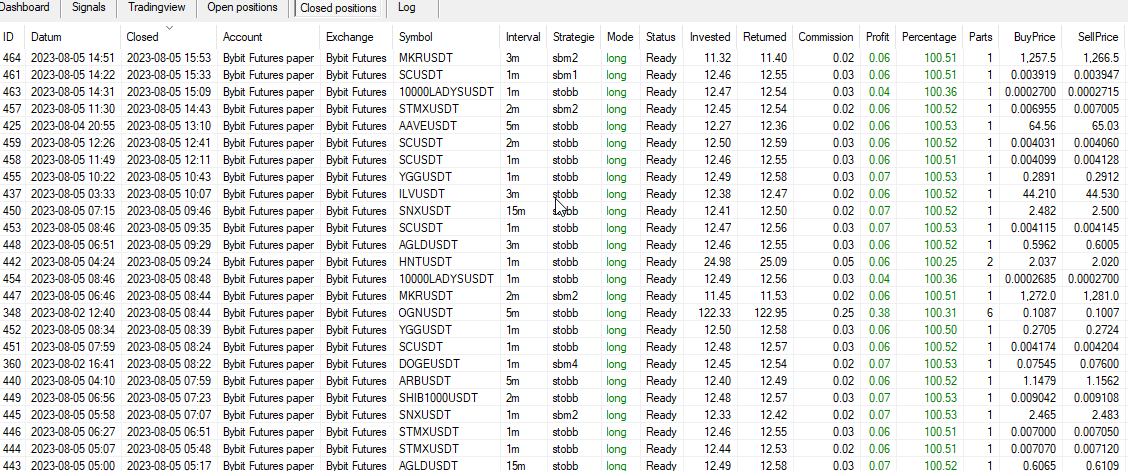Click the sort arrow above Closed header
The height and width of the screenshot is (471, 1128).
click(x=170, y=28)
